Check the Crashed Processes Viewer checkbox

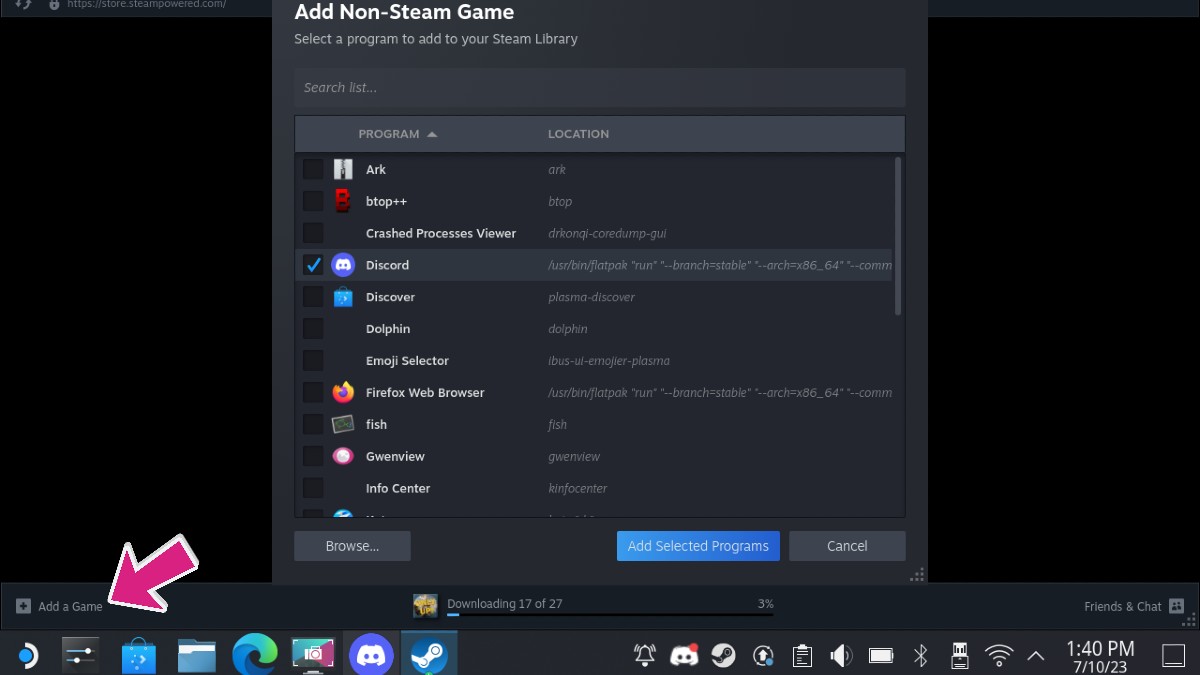[313, 233]
